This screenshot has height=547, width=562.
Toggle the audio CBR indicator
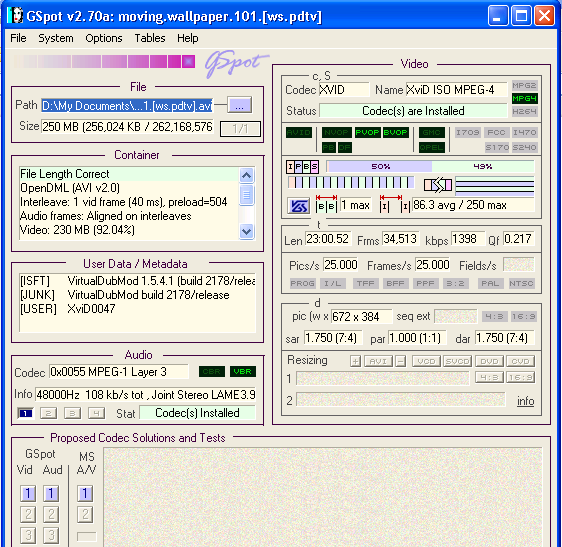[211, 372]
